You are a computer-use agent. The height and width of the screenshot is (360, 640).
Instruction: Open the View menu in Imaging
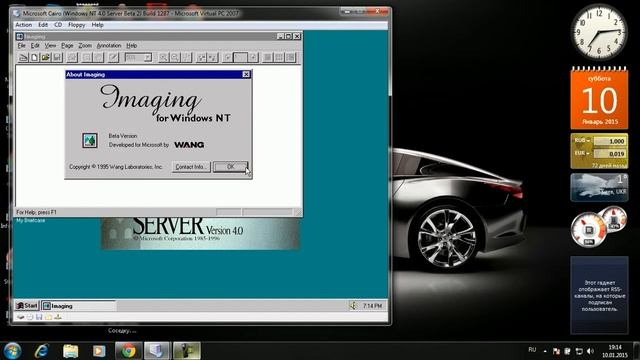click(x=50, y=45)
